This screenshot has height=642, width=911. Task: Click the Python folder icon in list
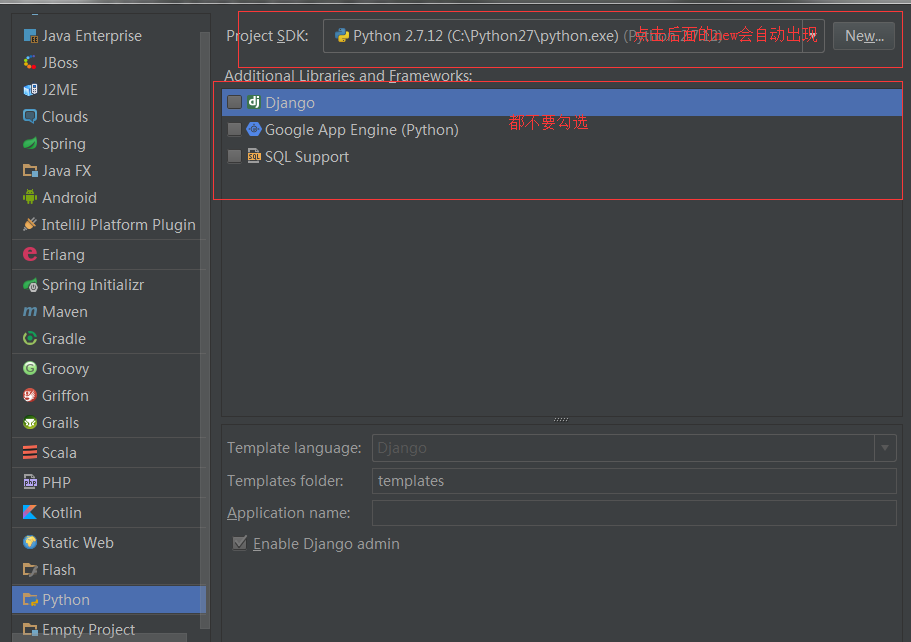tap(30, 600)
